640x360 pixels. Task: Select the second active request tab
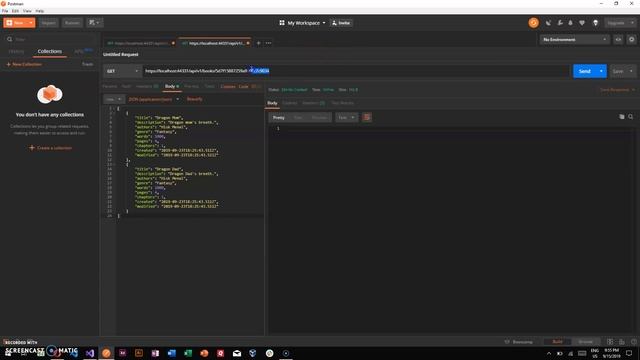pos(215,43)
